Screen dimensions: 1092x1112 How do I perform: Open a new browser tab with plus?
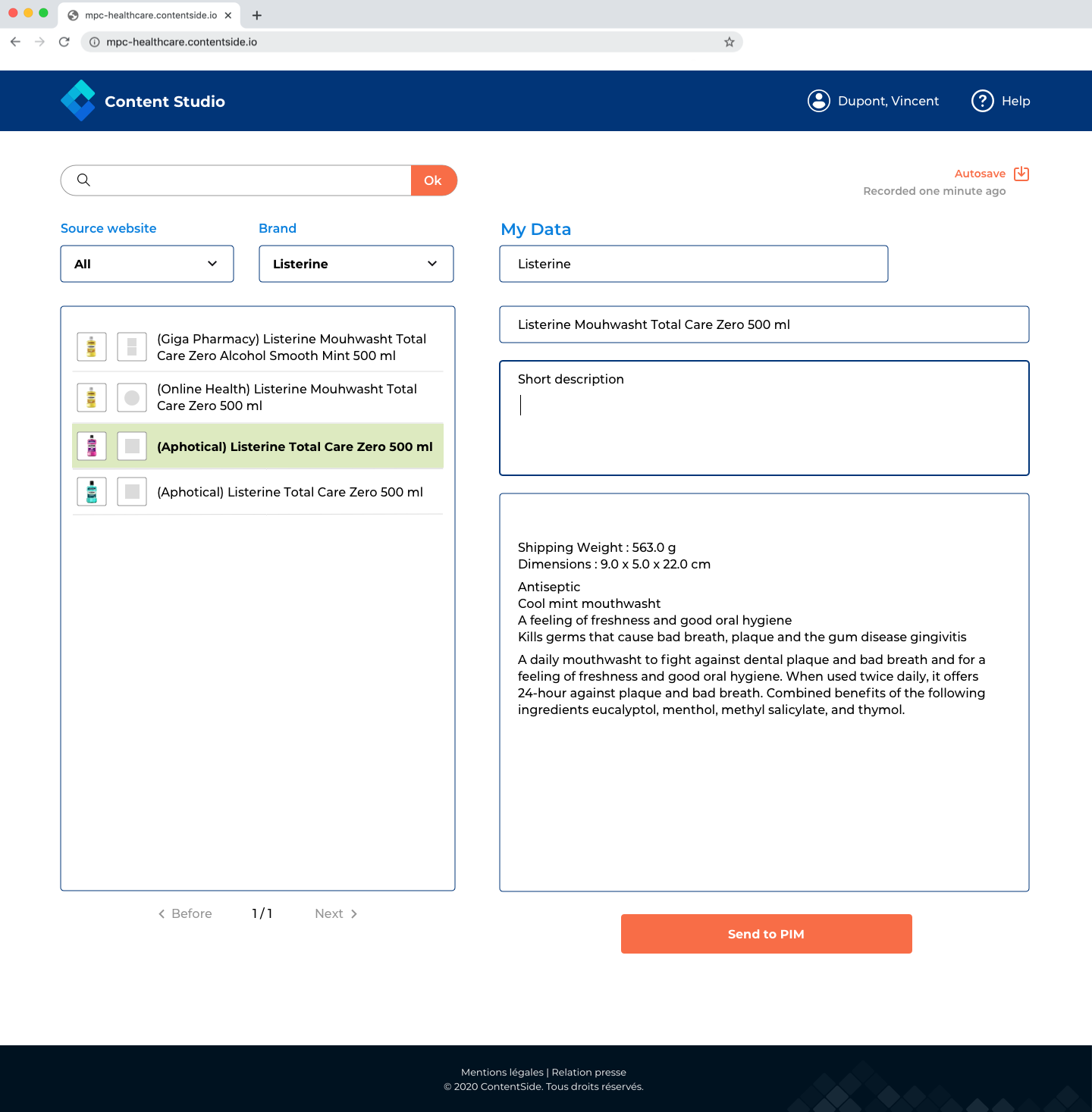[257, 15]
